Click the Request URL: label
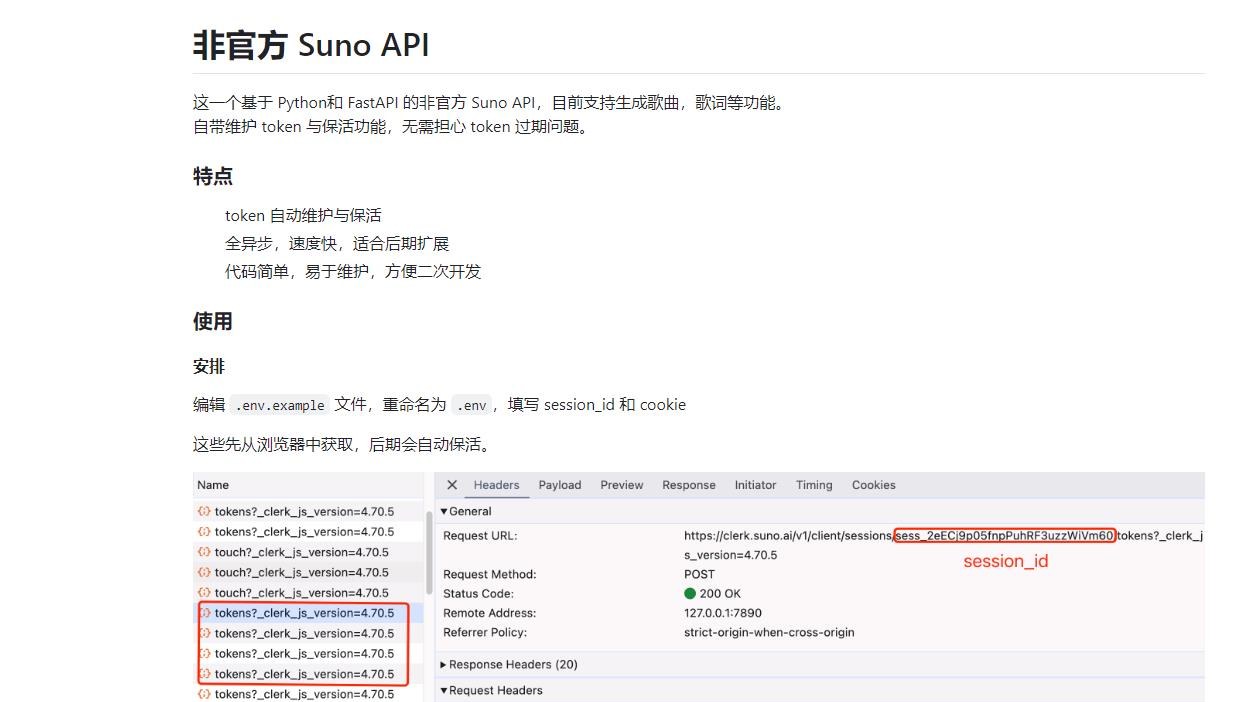 480,536
